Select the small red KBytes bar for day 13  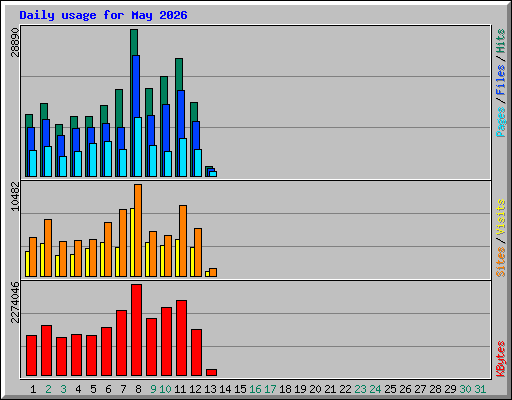211,372
